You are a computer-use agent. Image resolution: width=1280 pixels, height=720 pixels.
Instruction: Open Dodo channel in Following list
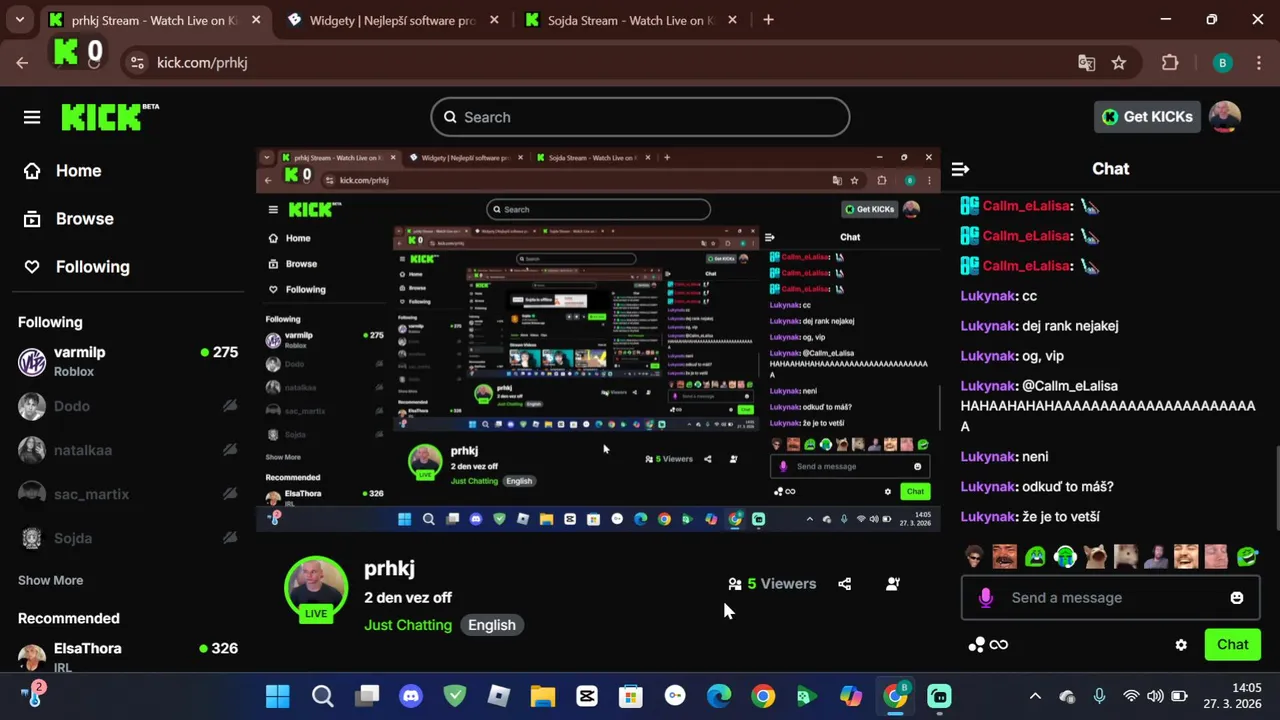[128, 406]
